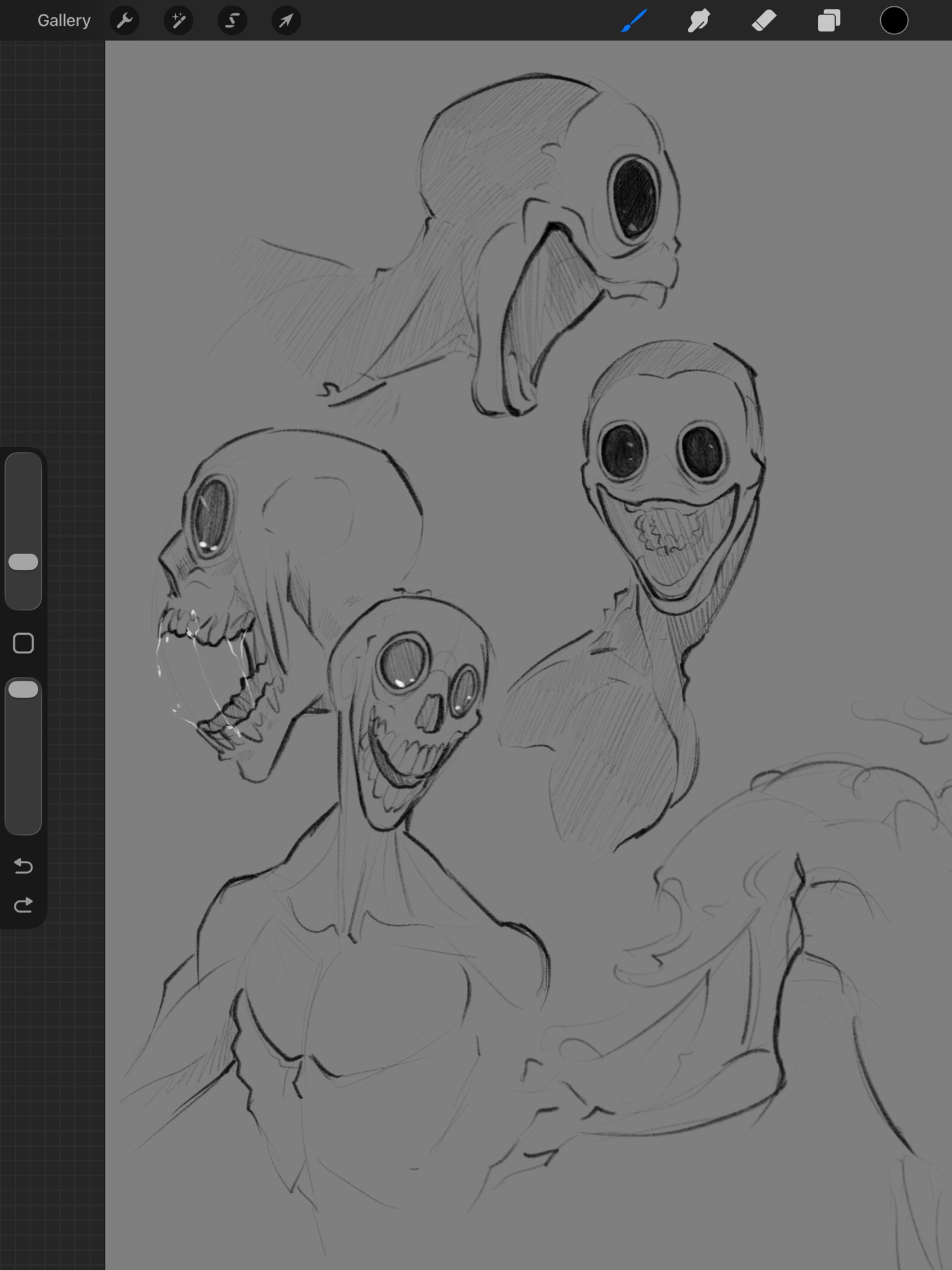Click the brush opacity slider handle
952x1270 pixels.
pyautogui.click(x=23, y=690)
